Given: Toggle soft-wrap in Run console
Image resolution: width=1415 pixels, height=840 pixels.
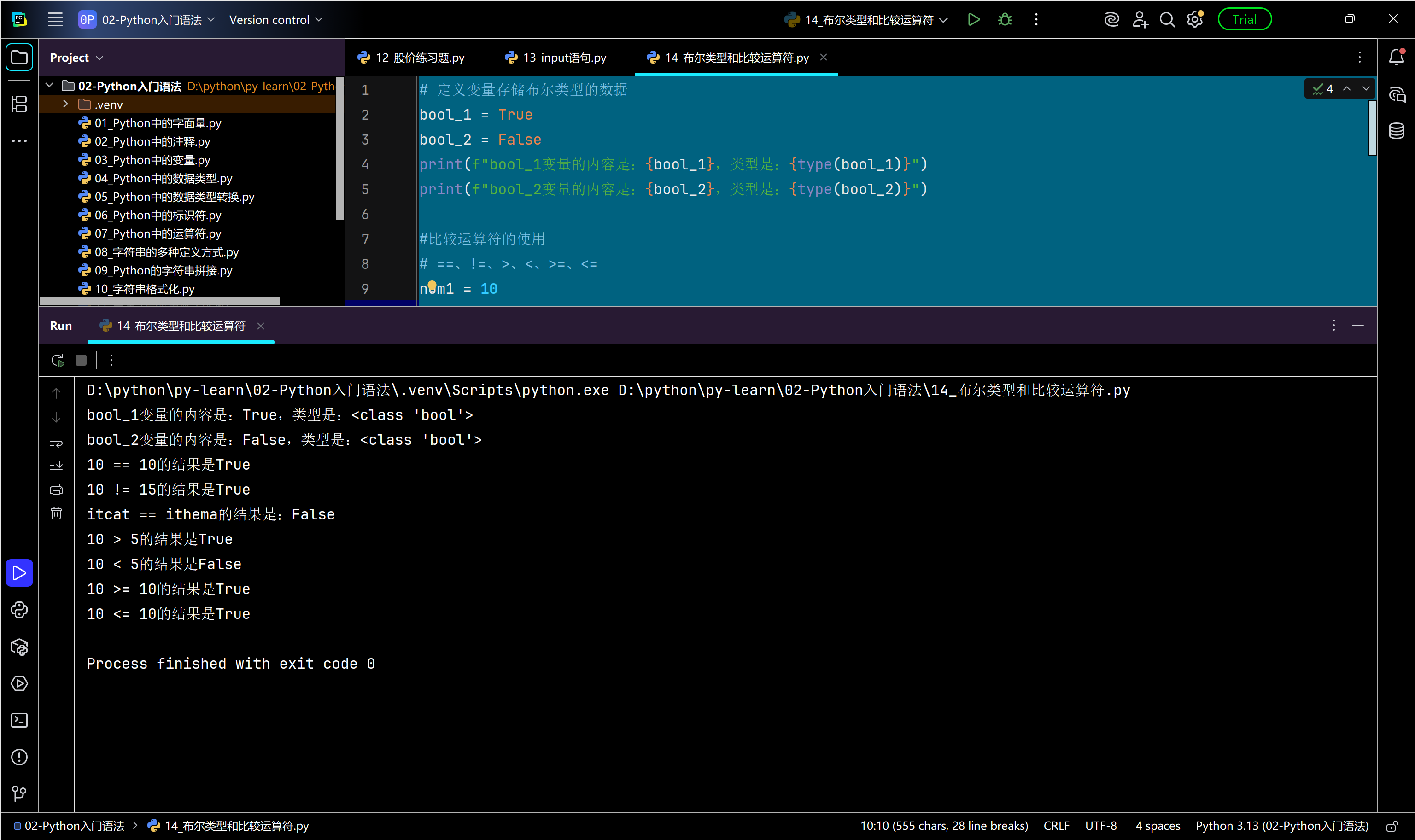Looking at the screenshot, I should pyautogui.click(x=56, y=441).
